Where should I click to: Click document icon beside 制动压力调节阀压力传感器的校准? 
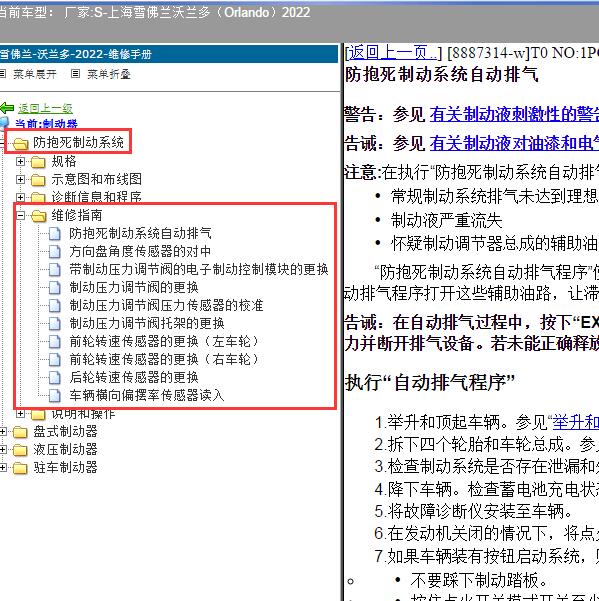click(55, 305)
